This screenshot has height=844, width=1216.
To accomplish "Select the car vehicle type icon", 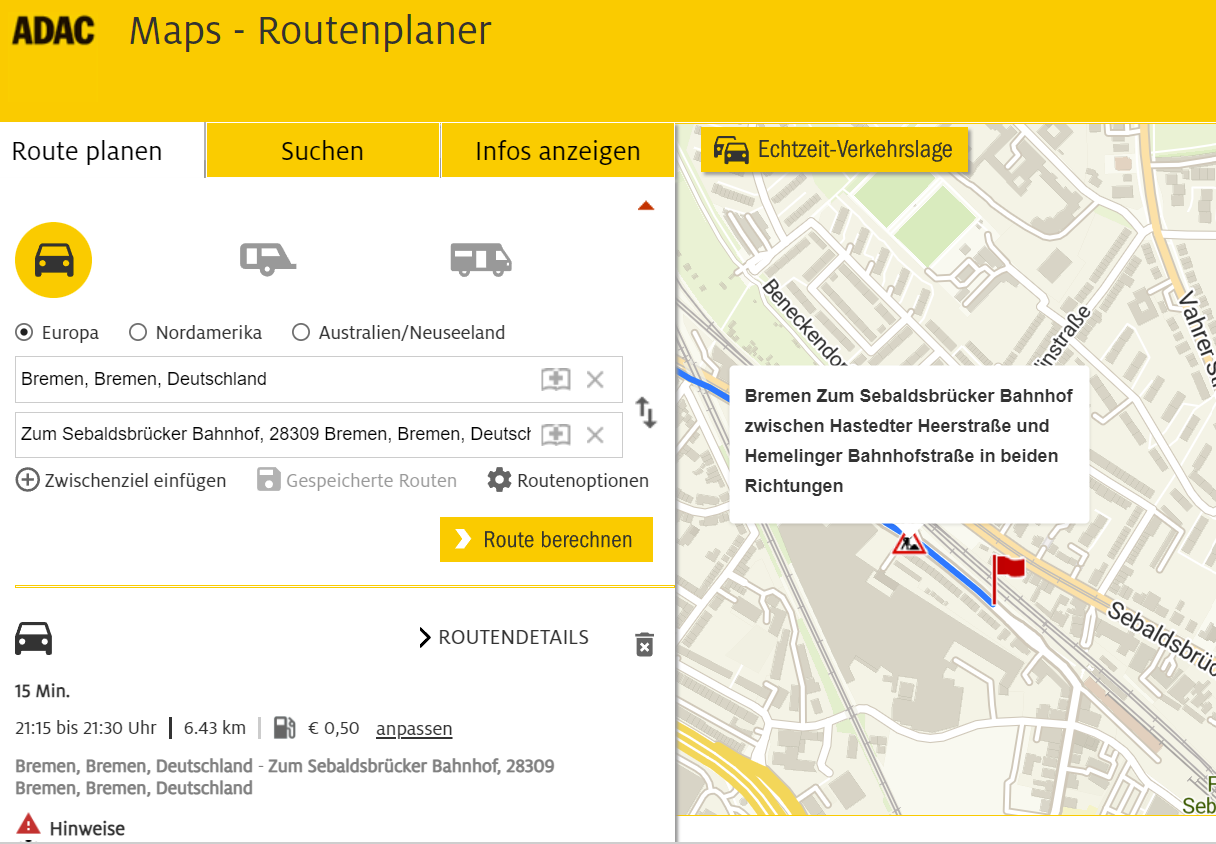I will point(53,260).
